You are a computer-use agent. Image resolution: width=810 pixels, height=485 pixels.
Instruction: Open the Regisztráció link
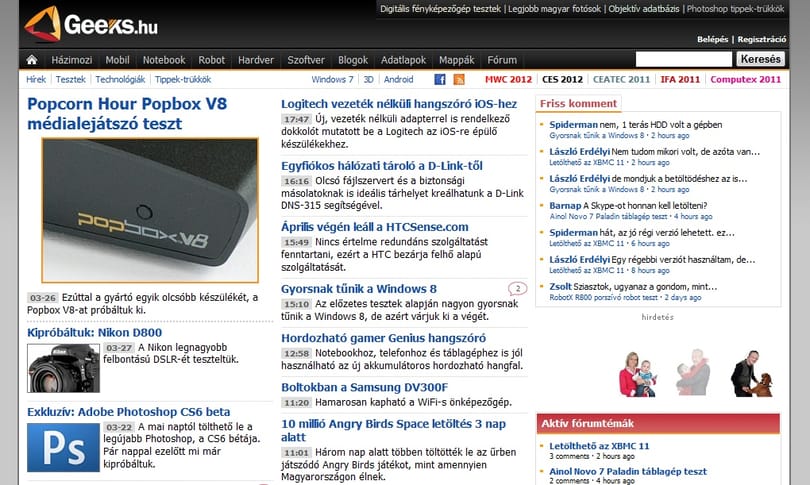point(762,39)
